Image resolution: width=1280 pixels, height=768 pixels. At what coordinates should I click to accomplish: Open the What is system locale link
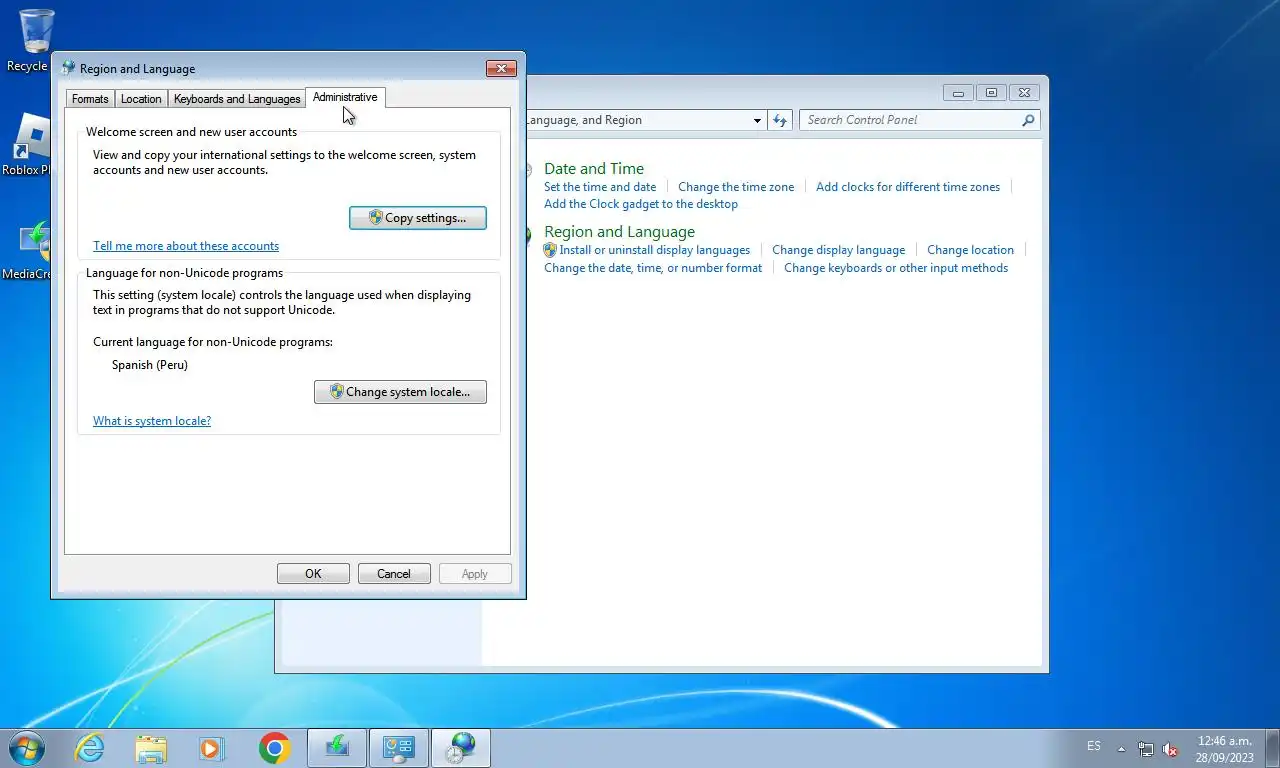coord(152,421)
